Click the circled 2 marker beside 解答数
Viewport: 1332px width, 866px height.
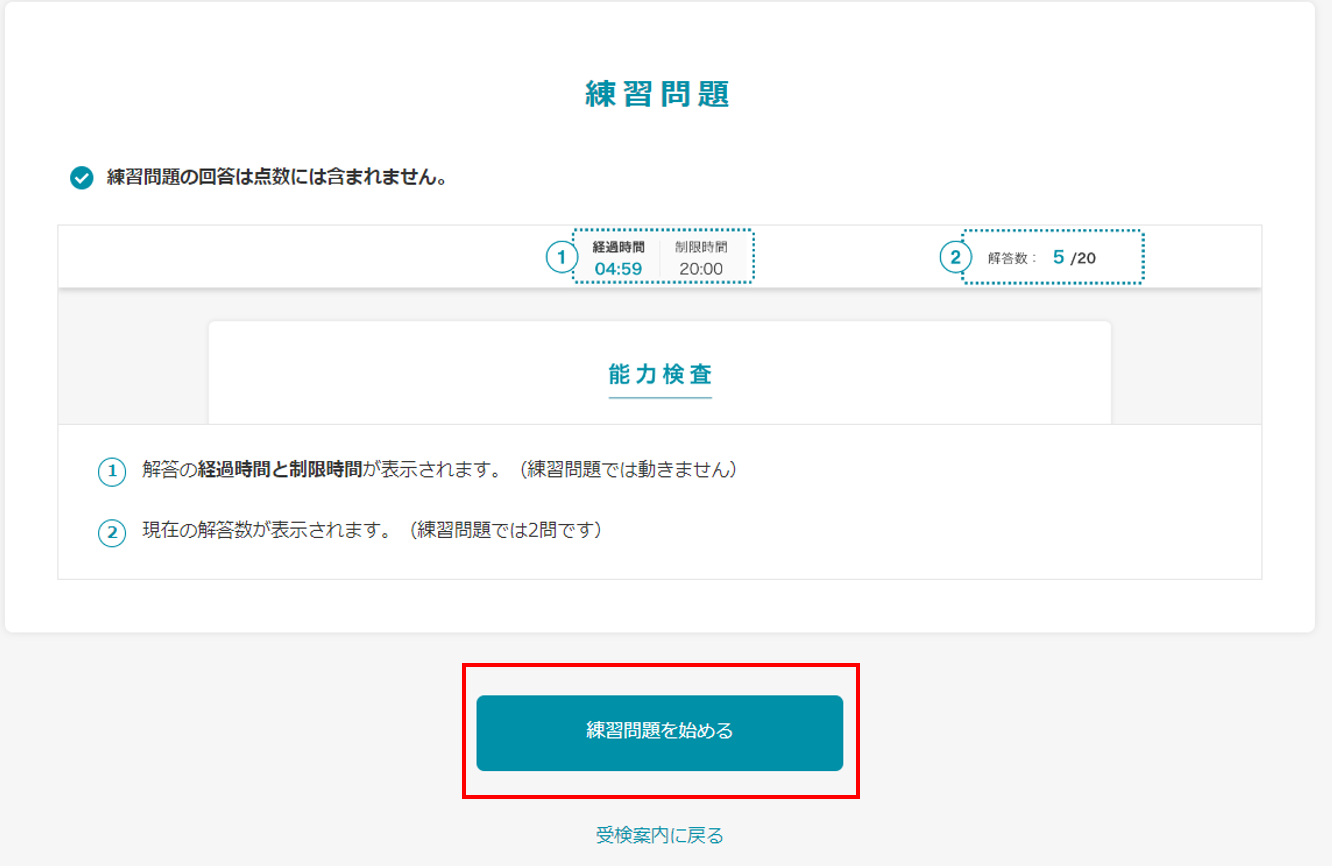pos(955,257)
